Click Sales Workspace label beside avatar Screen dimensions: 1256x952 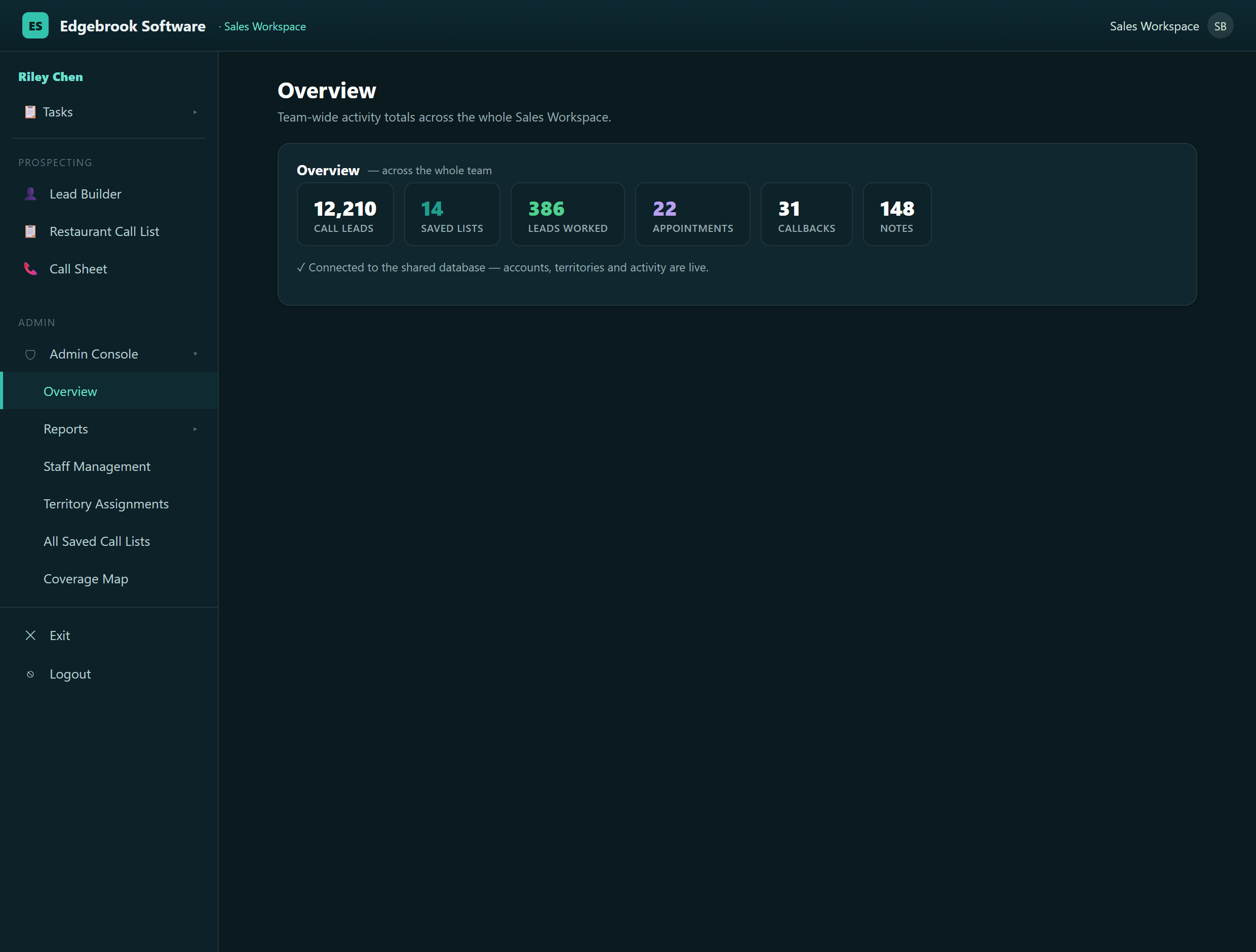pyautogui.click(x=1154, y=26)
